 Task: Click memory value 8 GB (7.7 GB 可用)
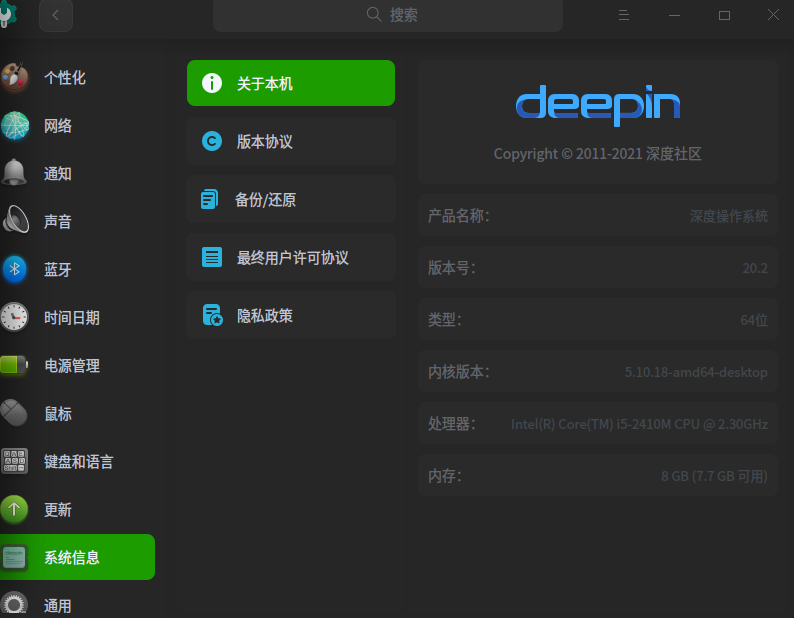[x=714, y=476]
